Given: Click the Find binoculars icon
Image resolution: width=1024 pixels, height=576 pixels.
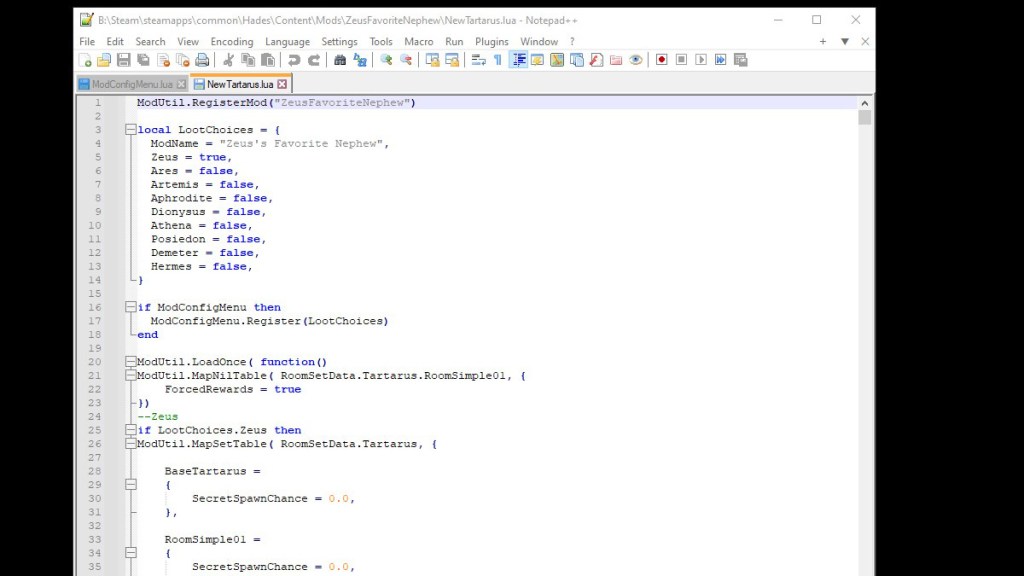Looking at the screenshot, I should click(x=340, y=60).
